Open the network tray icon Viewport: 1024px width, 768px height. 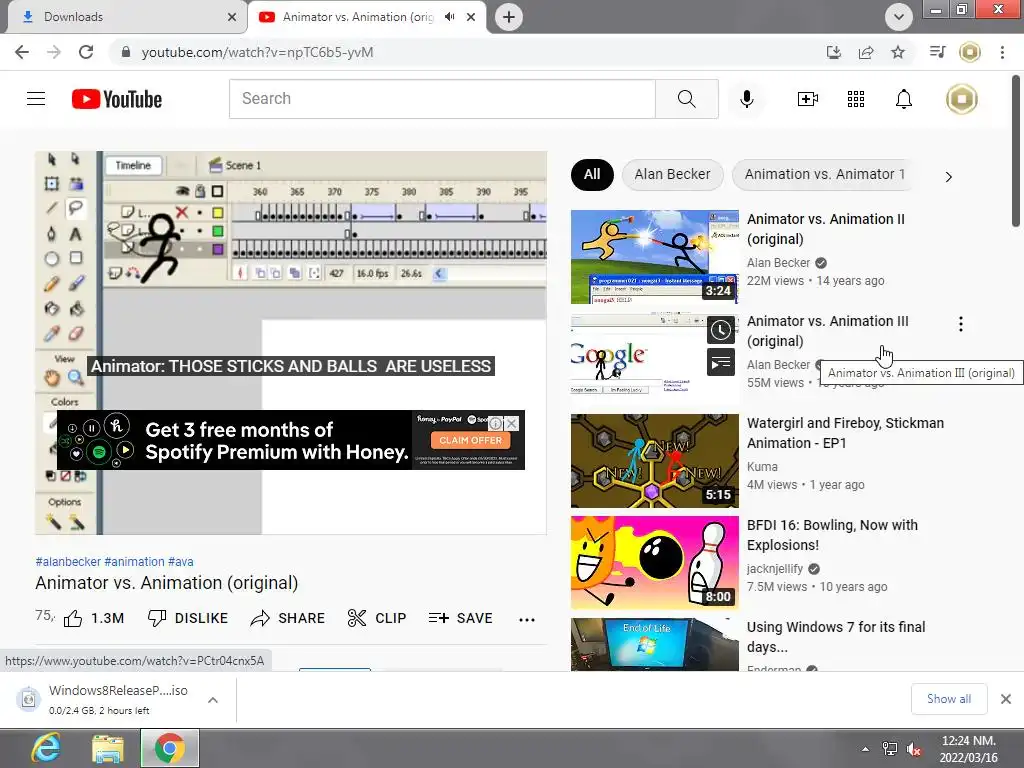pyautogui.click(x=889, y=749)
